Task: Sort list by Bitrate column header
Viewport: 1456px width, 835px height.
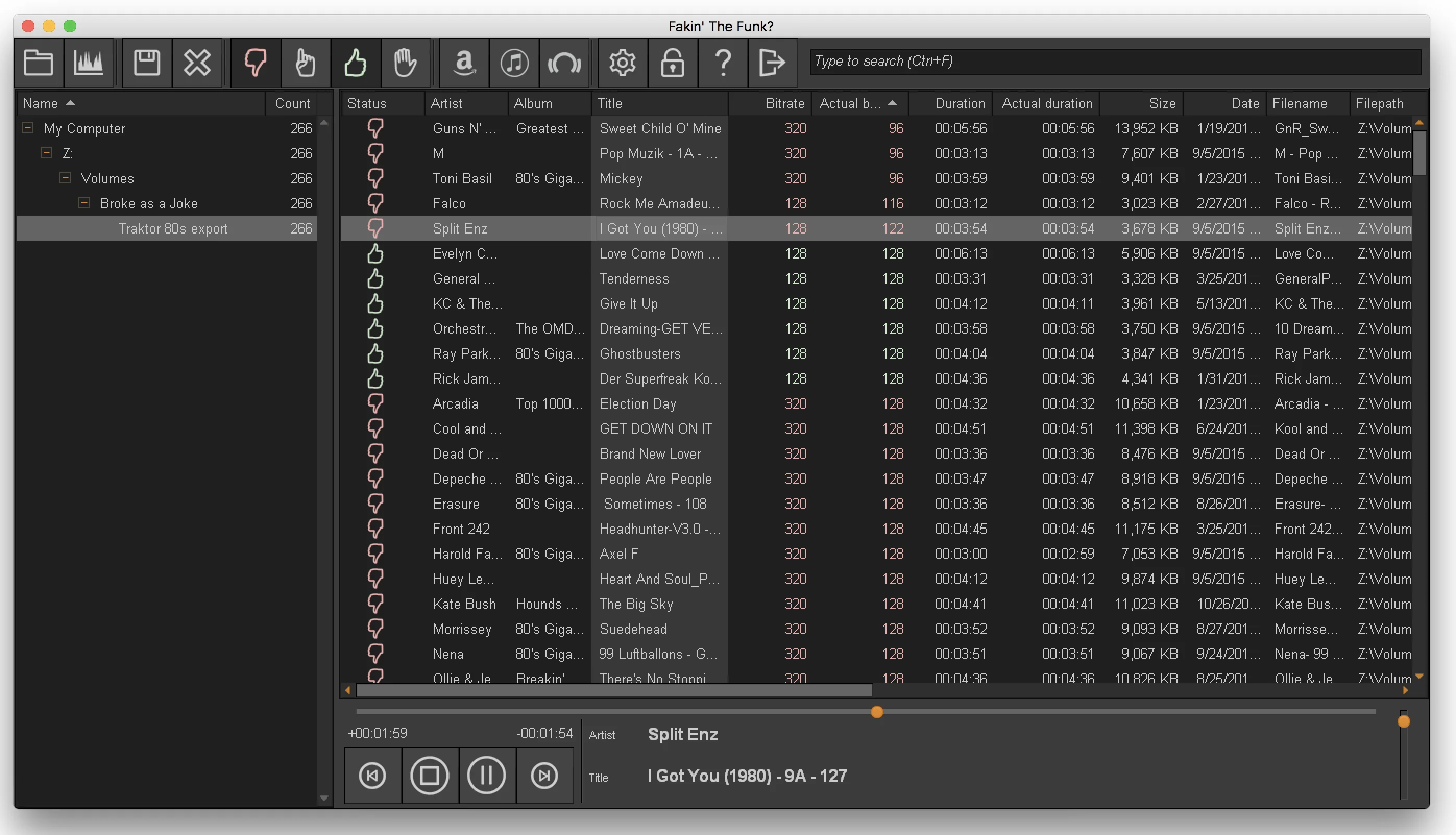Action: pyautogui.click(x=784, y=103)
